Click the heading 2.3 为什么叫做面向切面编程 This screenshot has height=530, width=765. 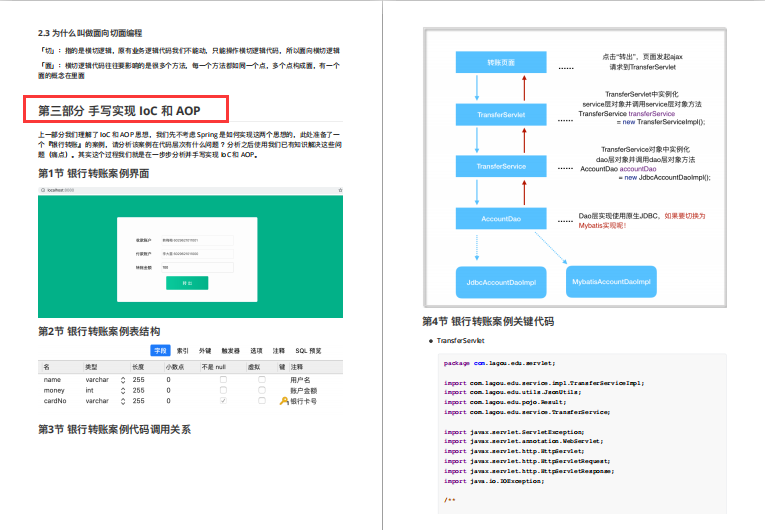click(x=90, y=33)
